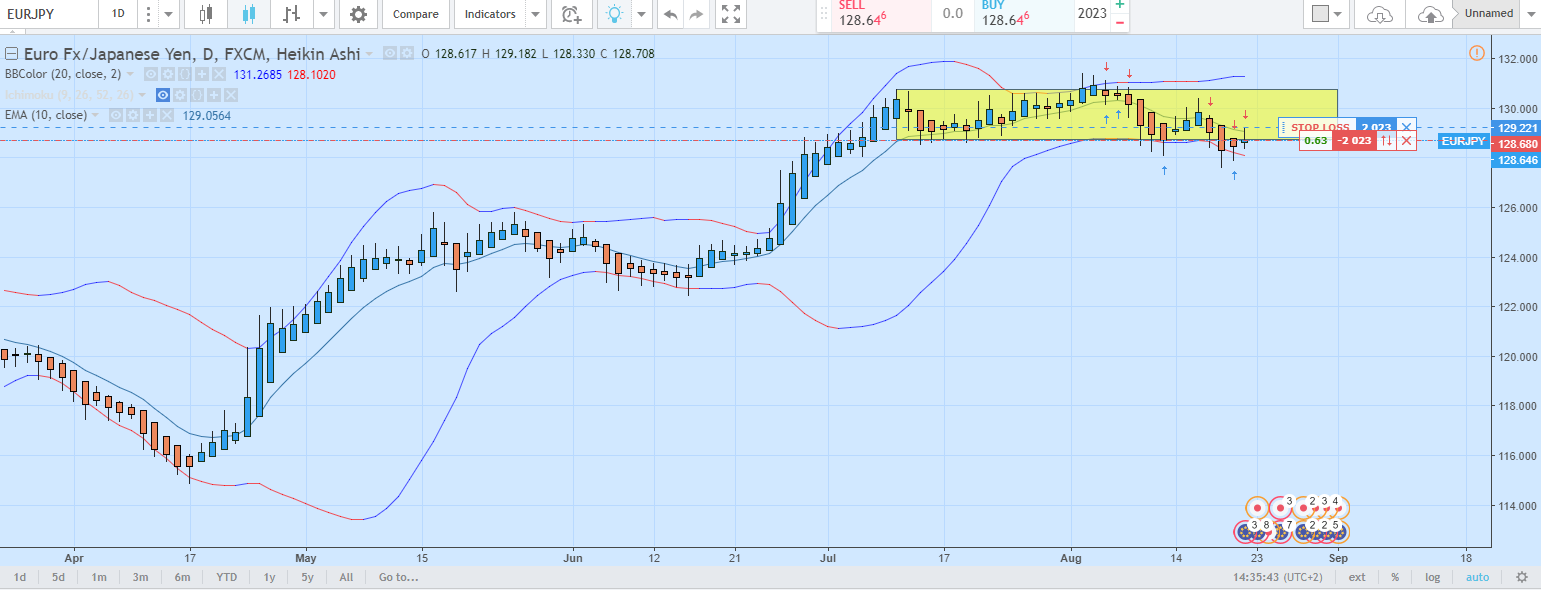Screen dimensions: 1541x590
Task: Toggle logarithmic scale log button
Action: 1433,577
